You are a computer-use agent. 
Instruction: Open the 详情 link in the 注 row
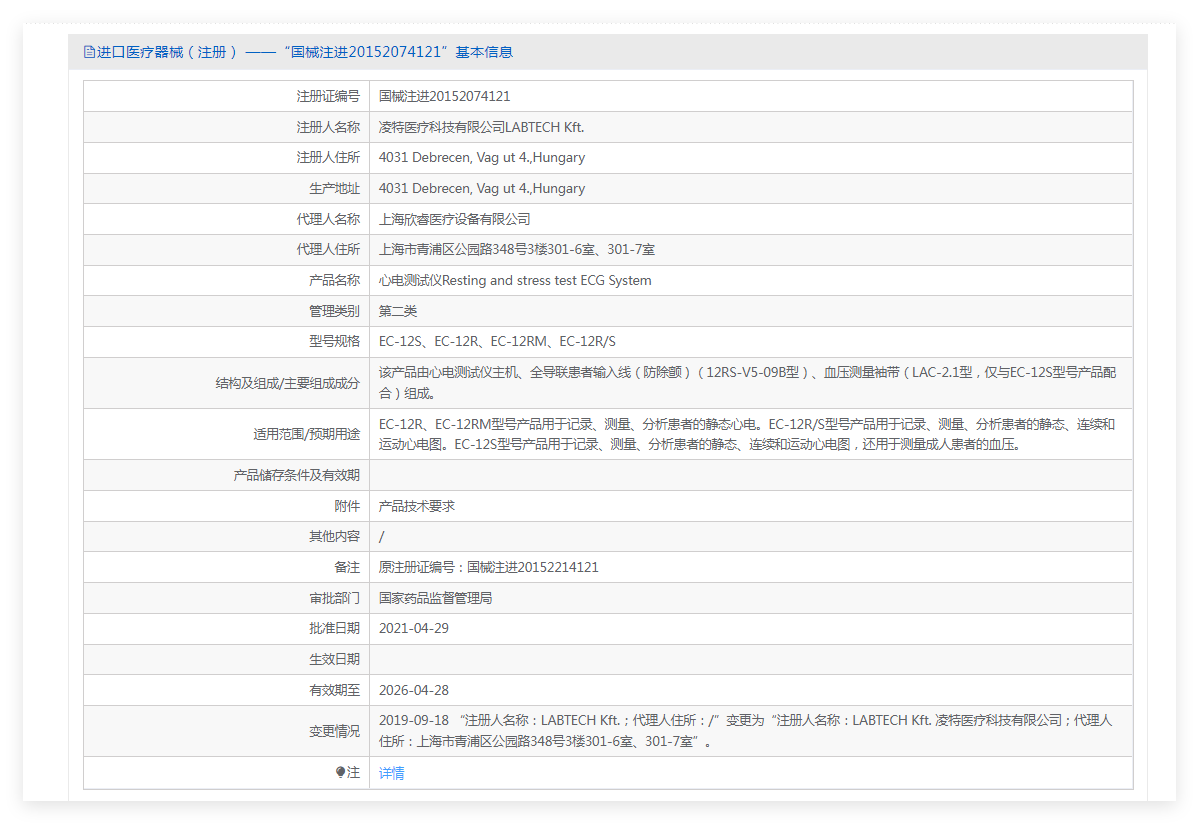pyautogui.click(x=392, y=774)
